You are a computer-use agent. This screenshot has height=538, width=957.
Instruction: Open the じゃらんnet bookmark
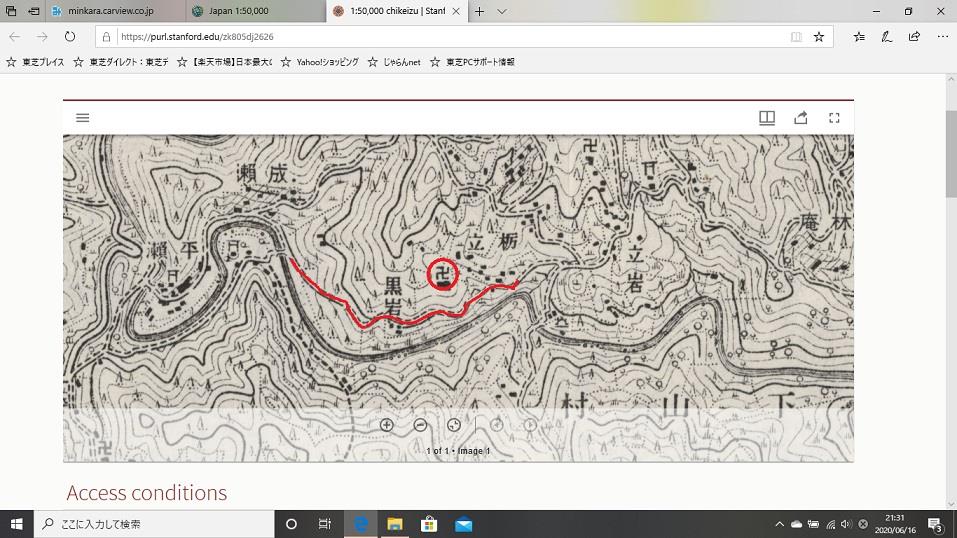click(x=394, y=62)
